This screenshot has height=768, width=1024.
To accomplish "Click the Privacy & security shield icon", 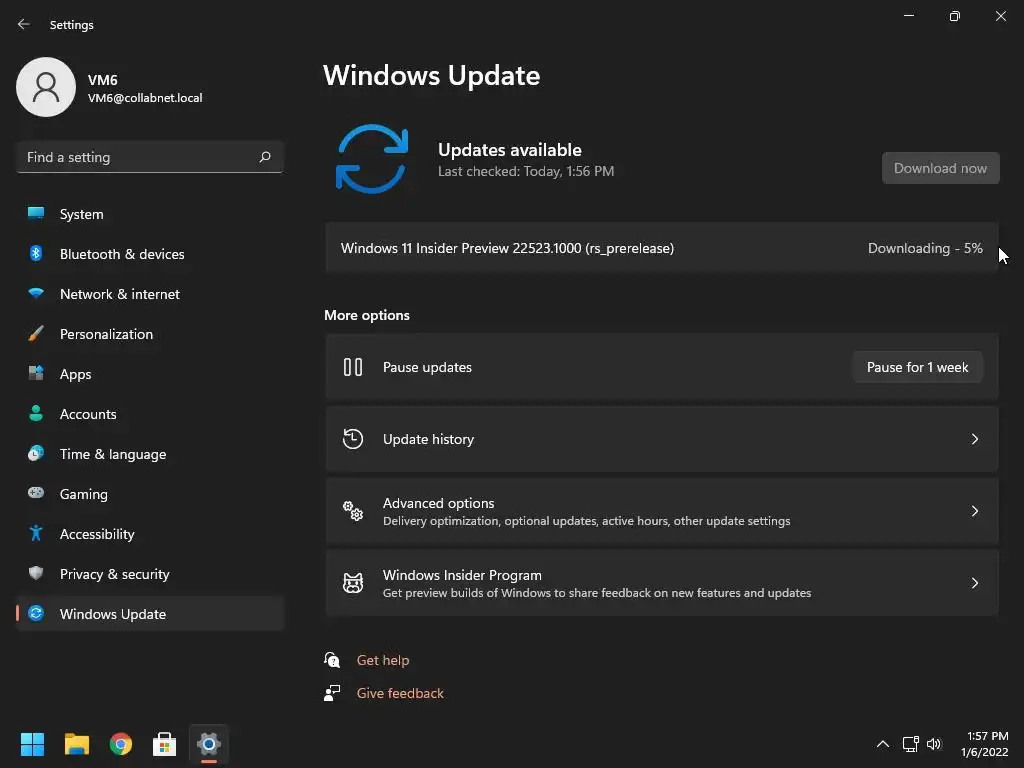I will point(36,573).
